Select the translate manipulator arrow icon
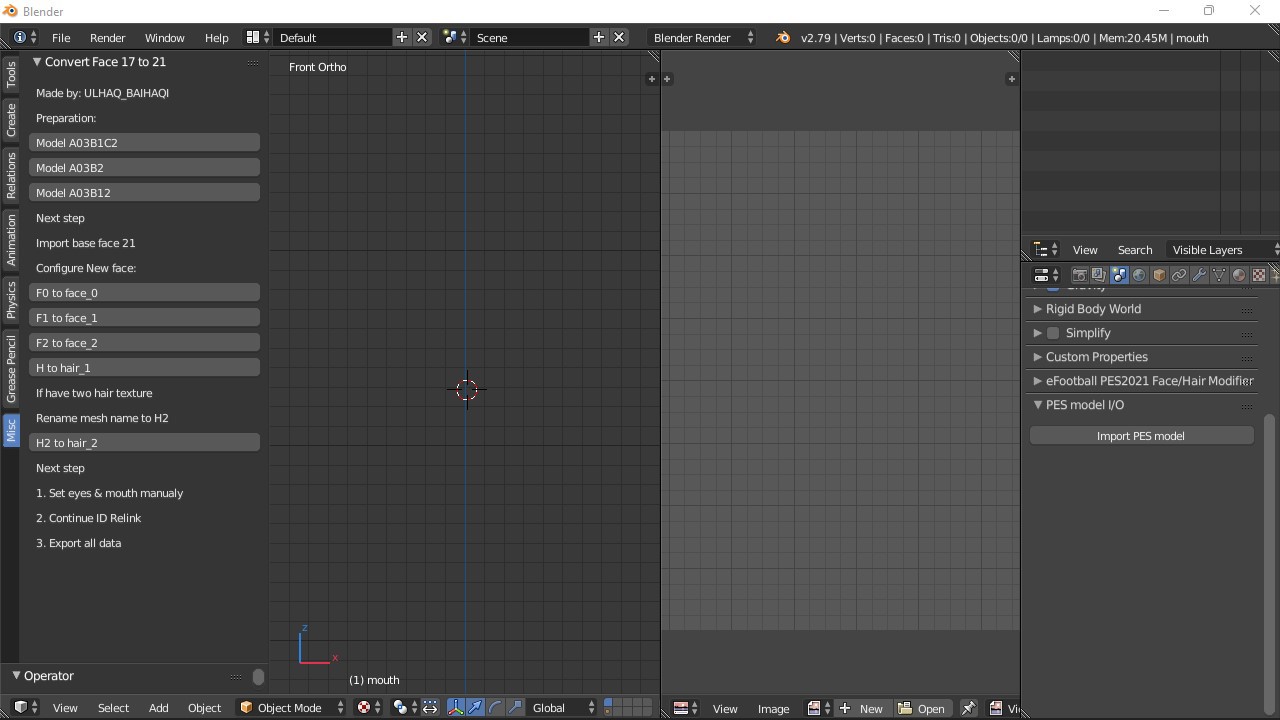This screenshot has width=1280, height=720. coord(476,708)
